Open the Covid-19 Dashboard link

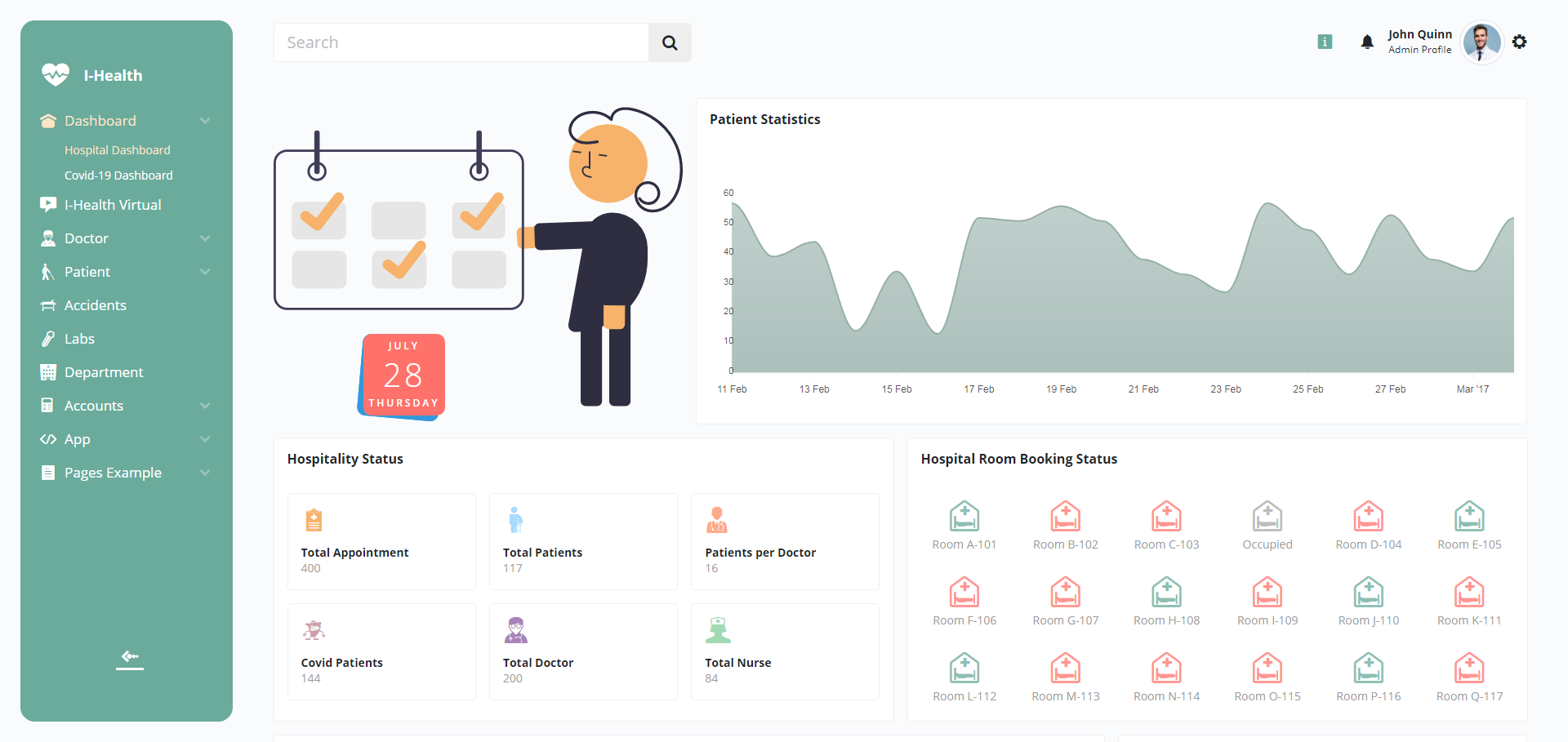[x=118, y=176]
